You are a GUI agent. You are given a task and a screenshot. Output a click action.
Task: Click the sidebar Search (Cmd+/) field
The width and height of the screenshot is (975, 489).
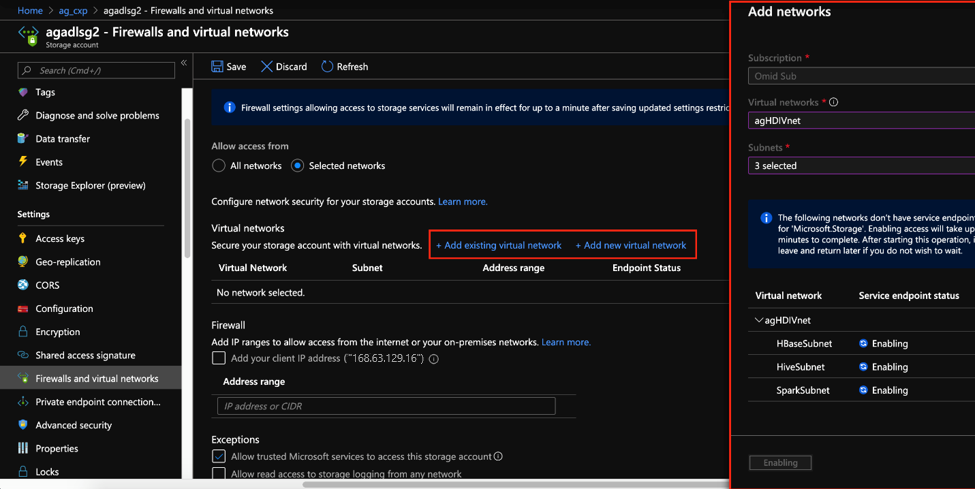[x=96, y=70]
